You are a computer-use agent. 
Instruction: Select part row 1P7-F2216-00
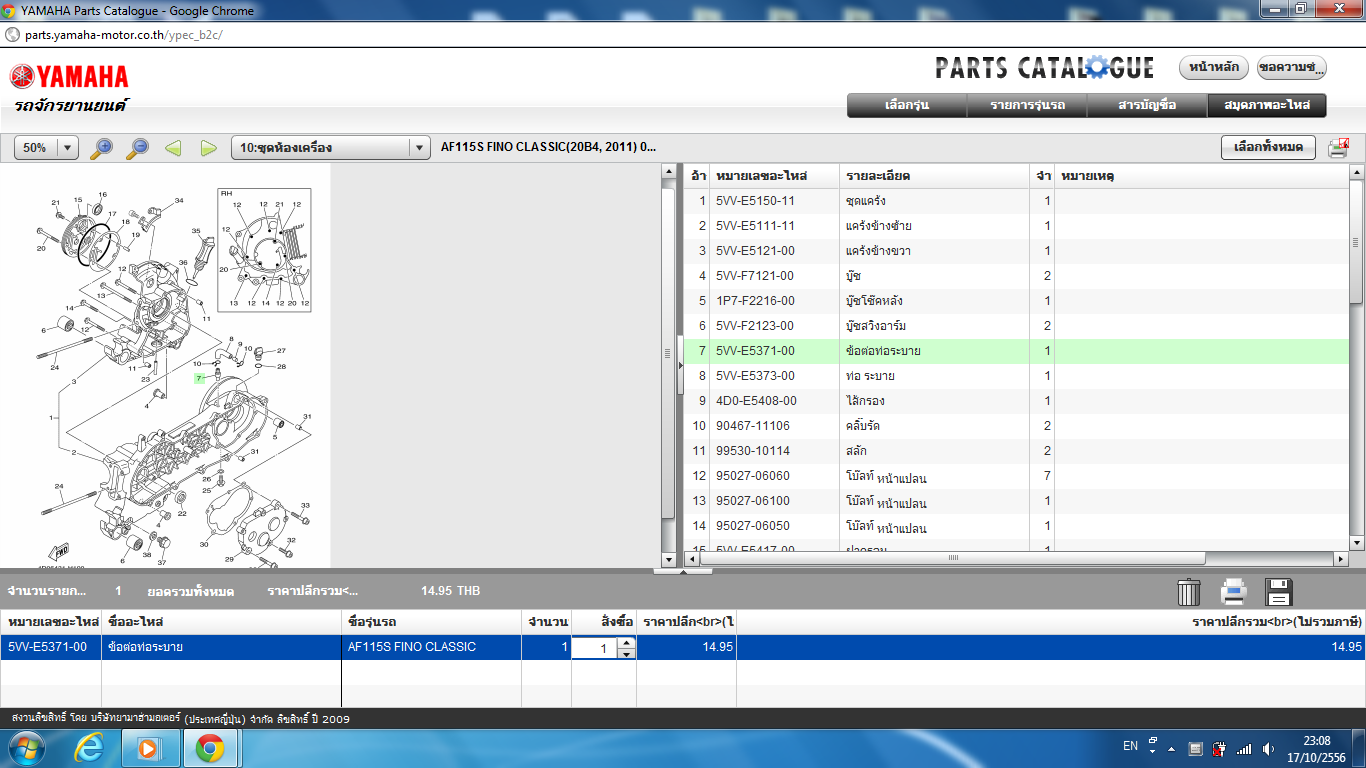(1016, 301)
